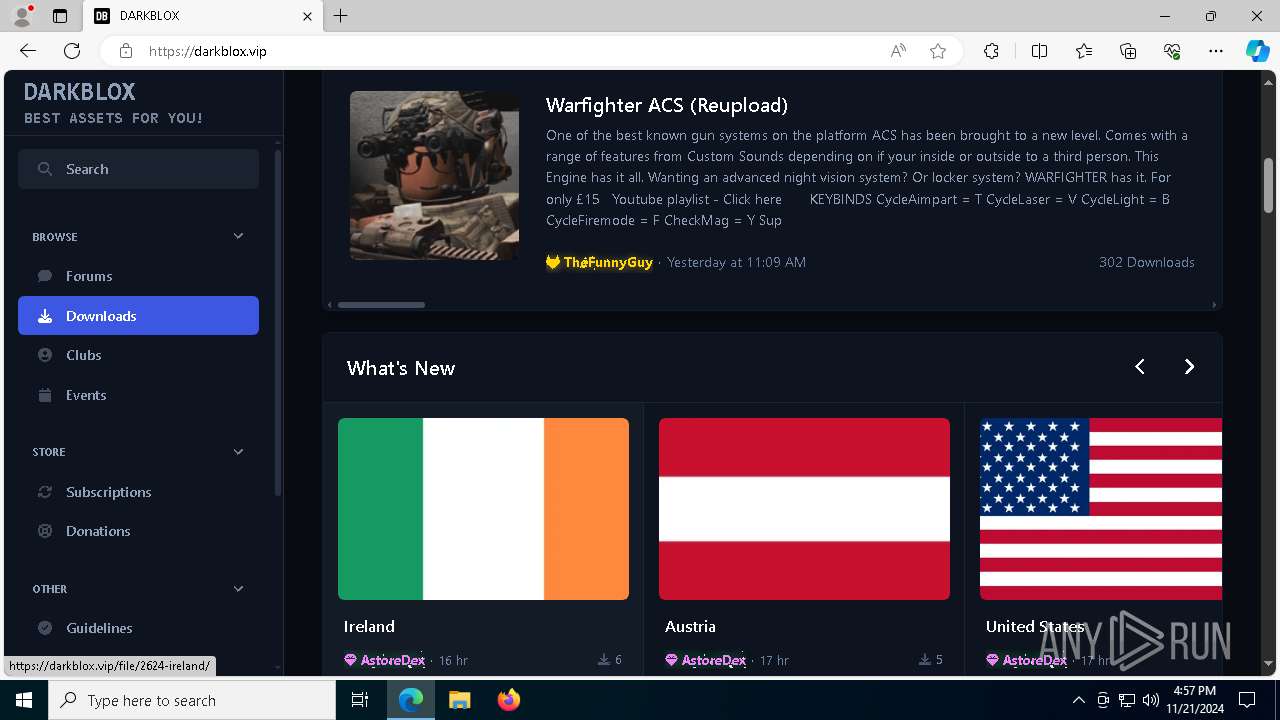1280x720 pixels.
Task: Click the Guidelines checkmark icon
Action: [x=45, y=628]
